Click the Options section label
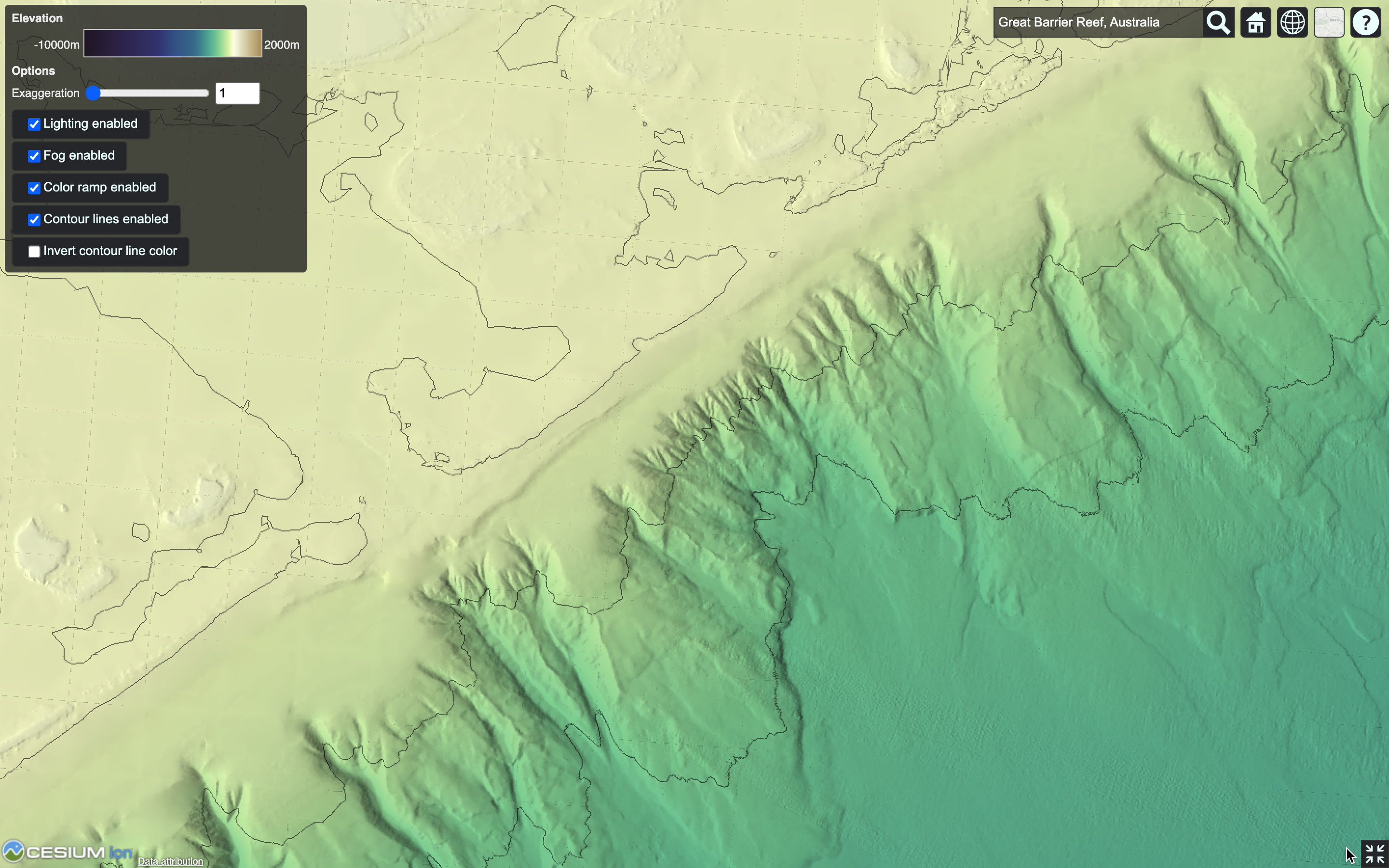The height and width of the screenshot is (868, 1389). (x=33, y=70)
